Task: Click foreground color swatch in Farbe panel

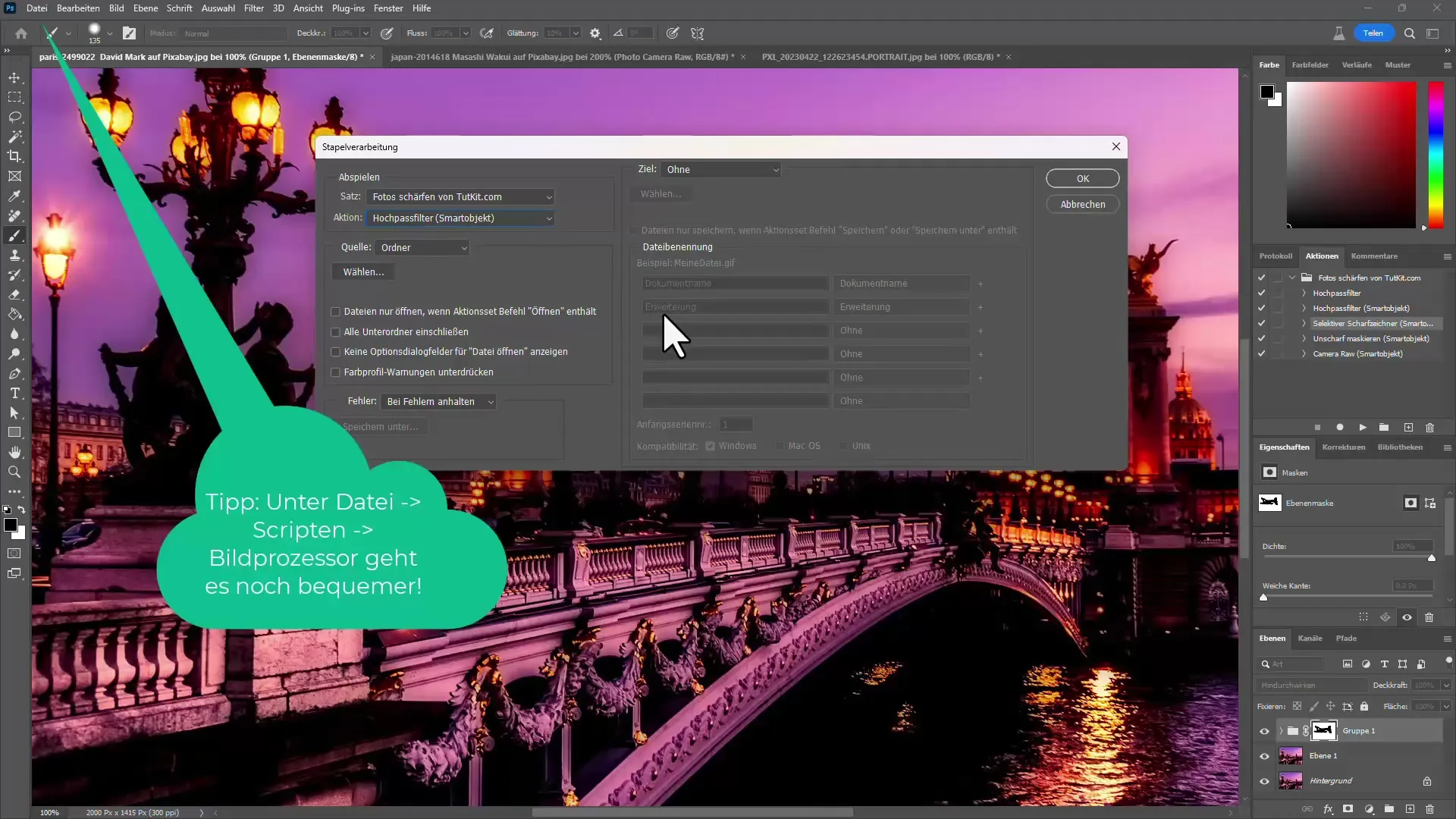Action: pyautogui.click(x=1266, y=92)
